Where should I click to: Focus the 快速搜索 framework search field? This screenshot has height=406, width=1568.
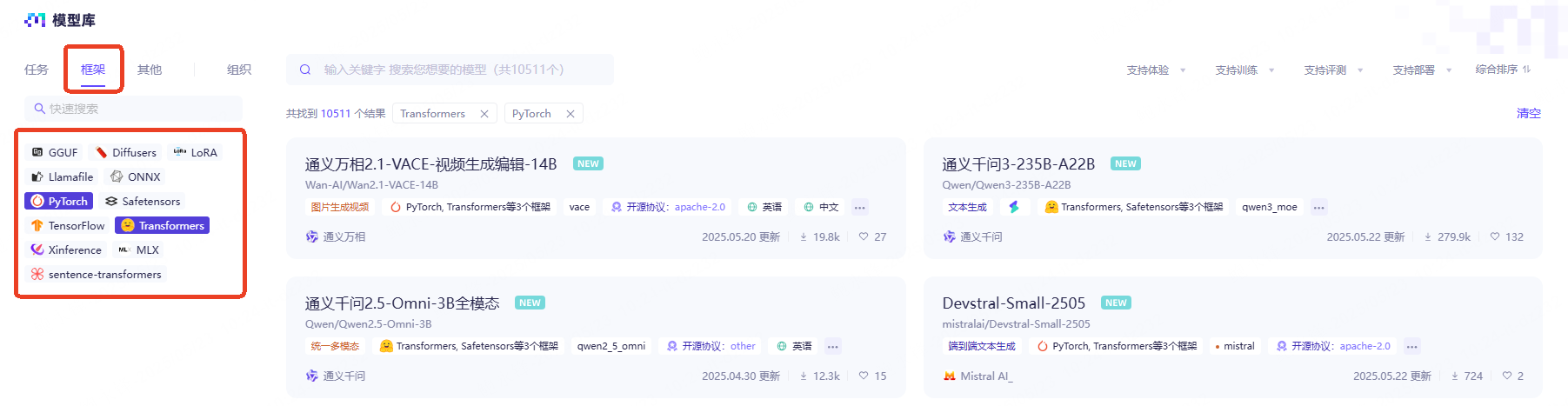133,109
